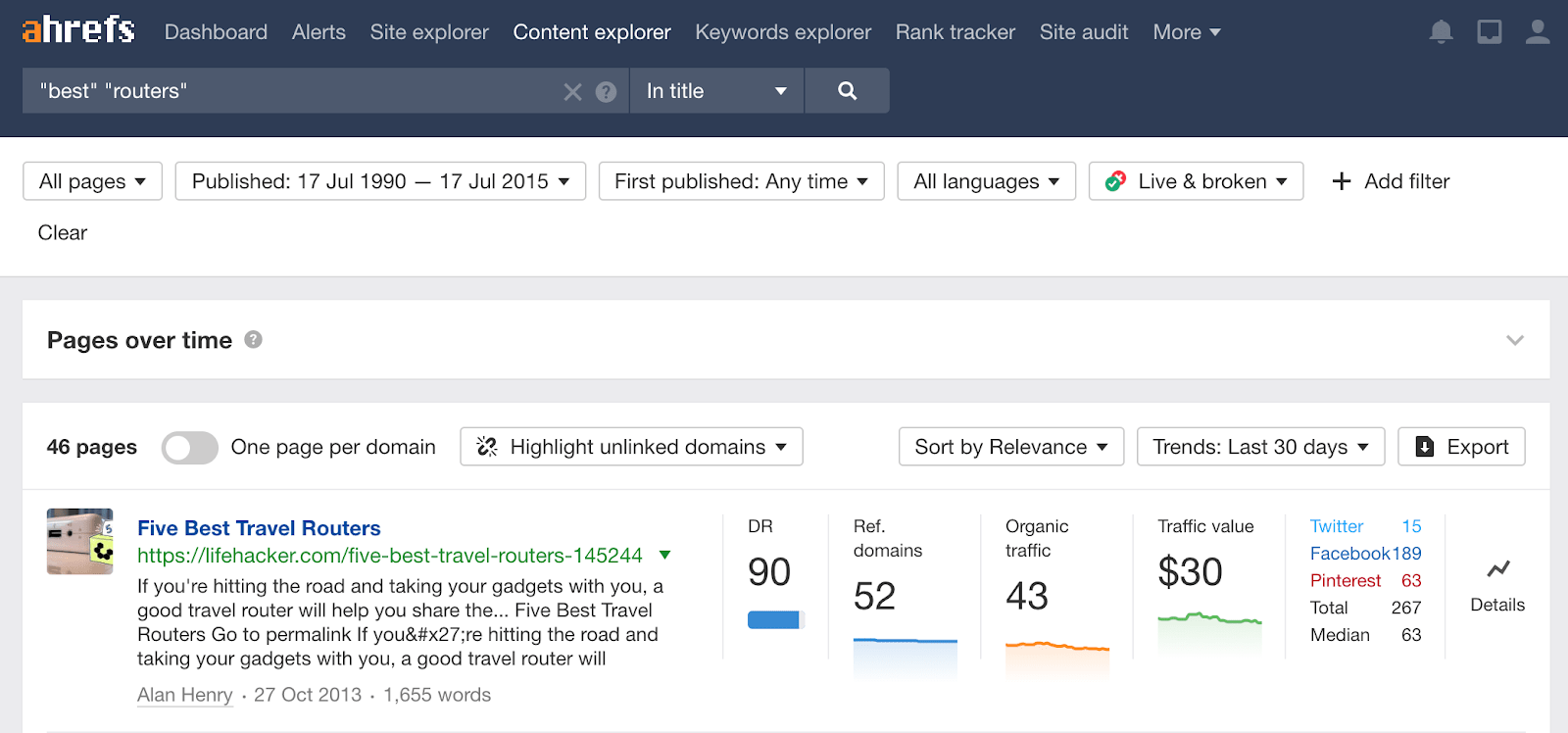
Task: Click the plus icon beside Add filter
Action: [x=1342, y=181]
